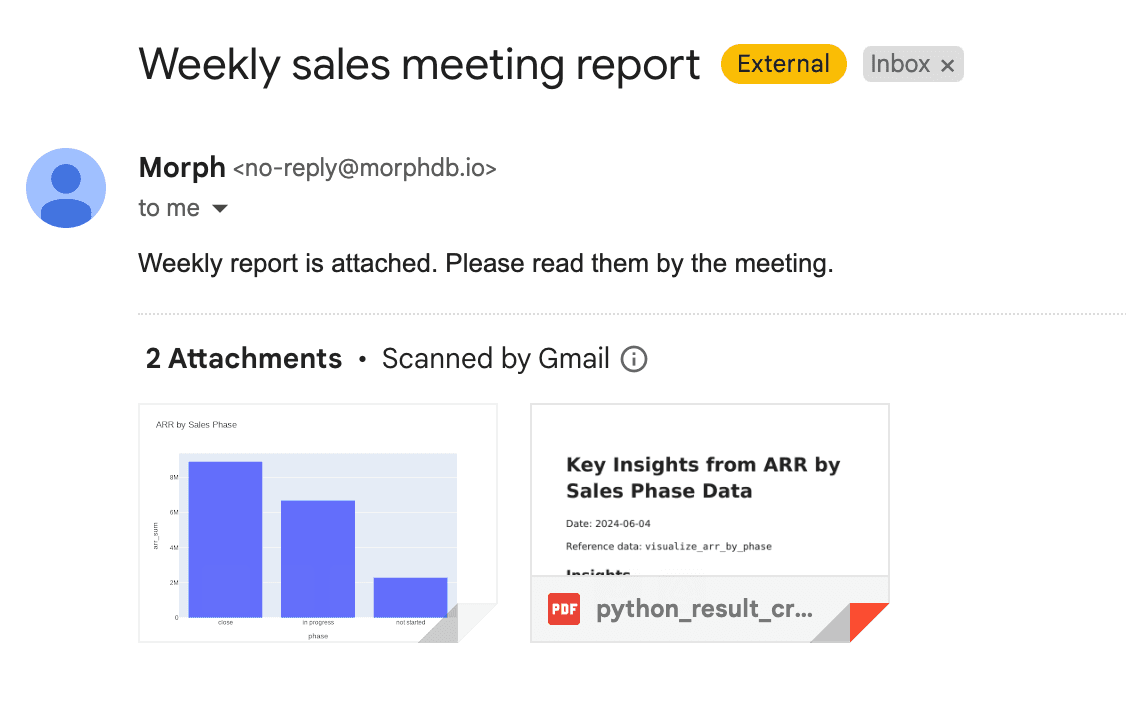Click the '2 Attachments' heading

[x=243, y=358]
